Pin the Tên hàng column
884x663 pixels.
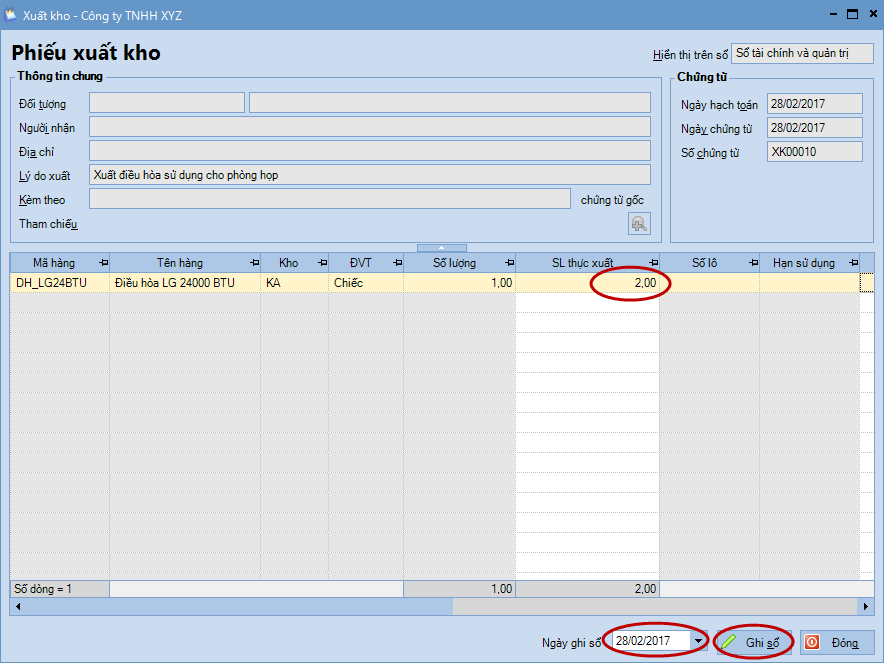coord(255,263)
